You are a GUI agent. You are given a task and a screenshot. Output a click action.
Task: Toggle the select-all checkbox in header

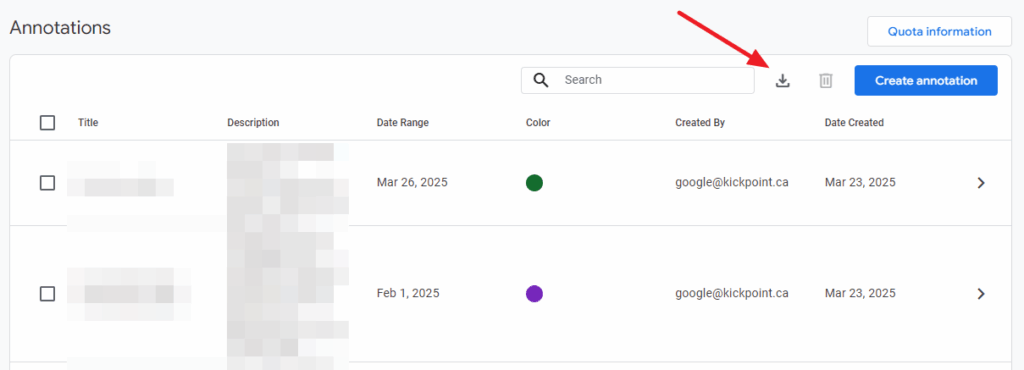point(47,123)
